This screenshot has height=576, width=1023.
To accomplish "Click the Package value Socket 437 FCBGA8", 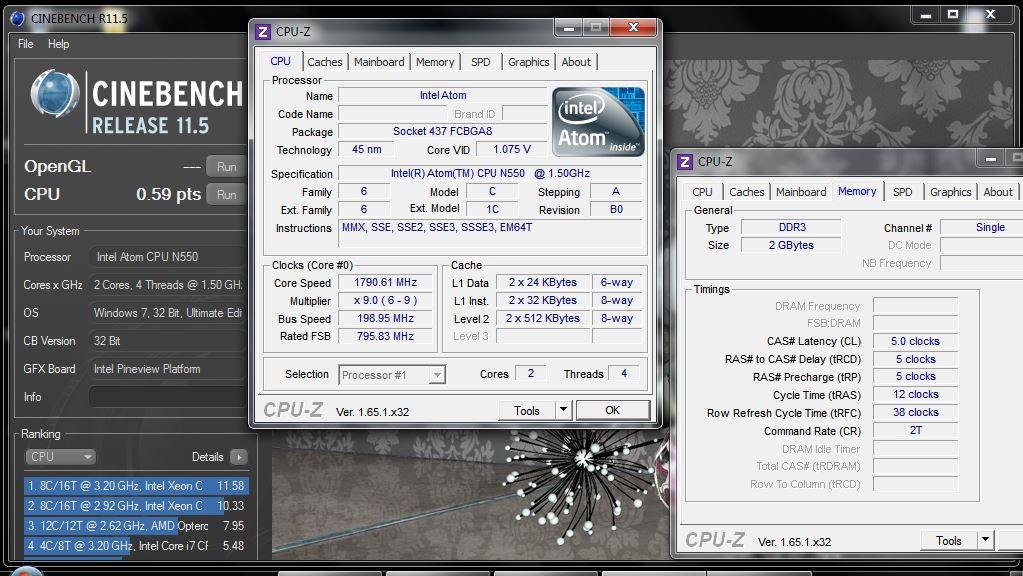I will pos(442,131).
